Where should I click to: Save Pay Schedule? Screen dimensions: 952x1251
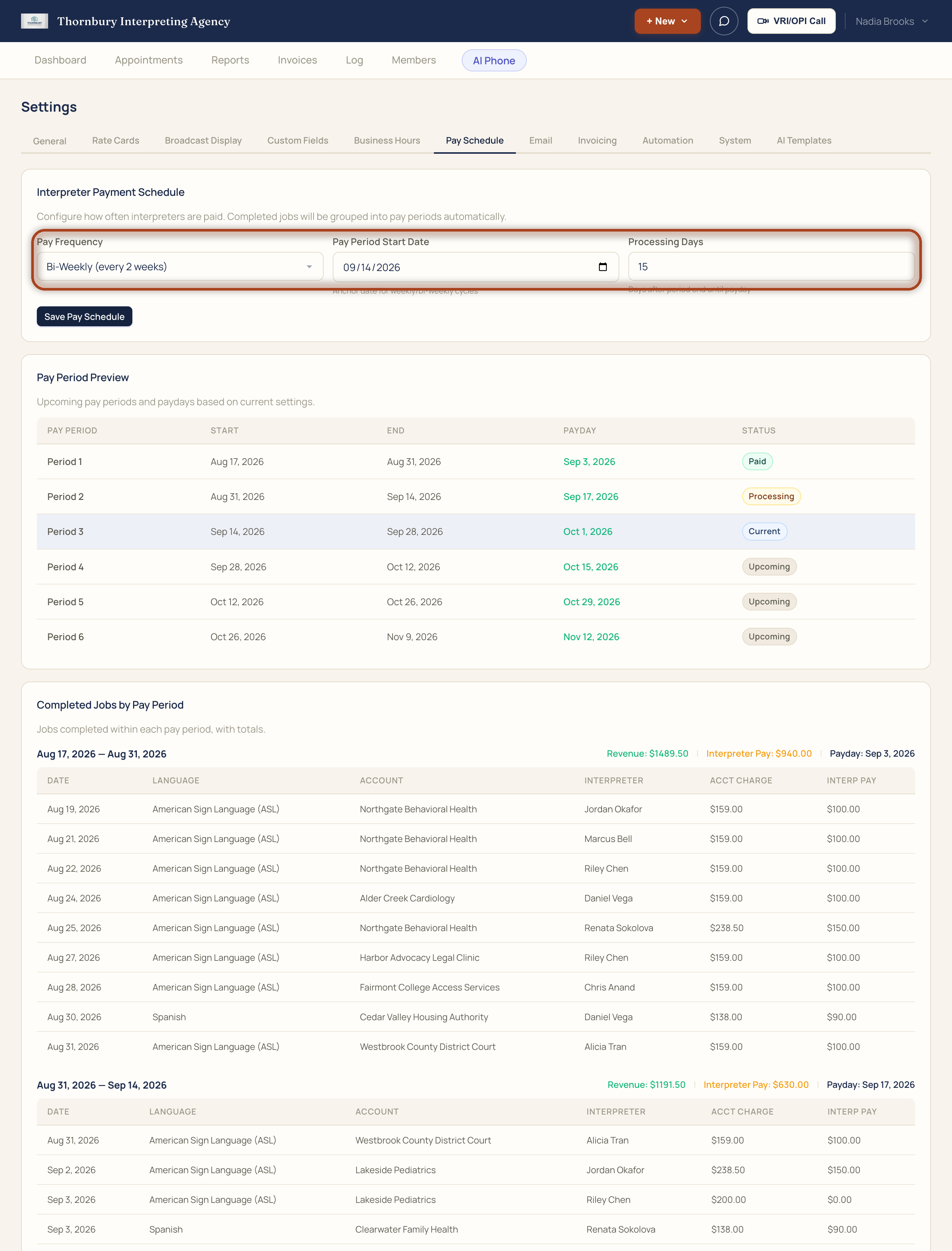coord(85,317)
